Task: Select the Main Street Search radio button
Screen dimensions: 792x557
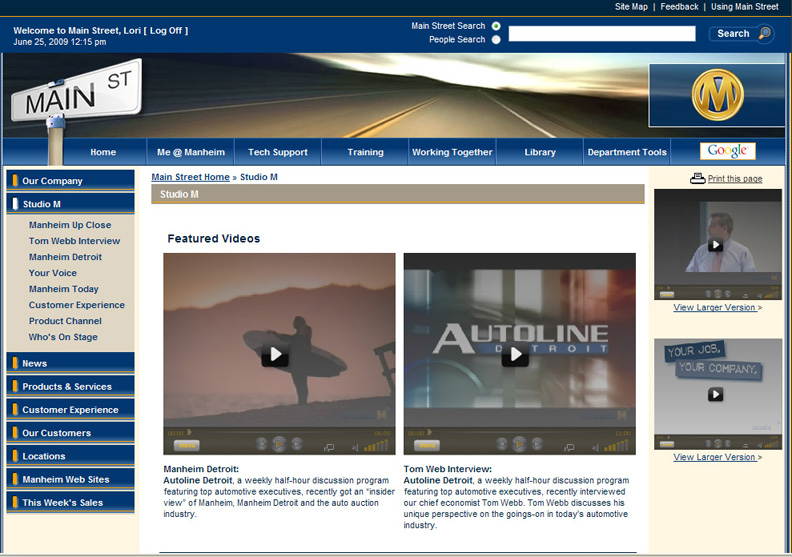Action: pos(496,26)
